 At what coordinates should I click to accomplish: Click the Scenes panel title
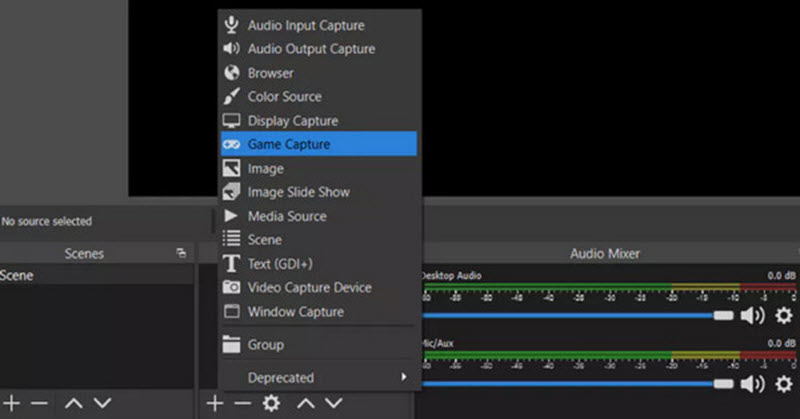pos(84,254)
